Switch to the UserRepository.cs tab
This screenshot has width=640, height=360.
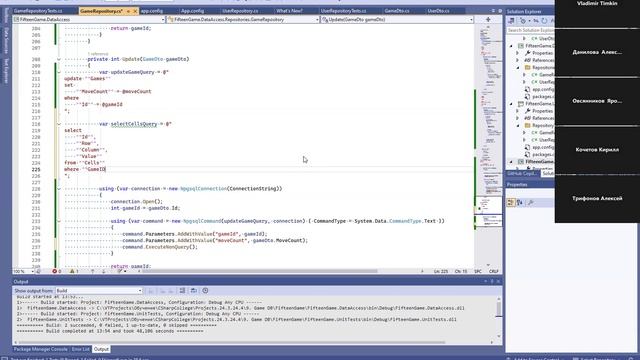240,11
